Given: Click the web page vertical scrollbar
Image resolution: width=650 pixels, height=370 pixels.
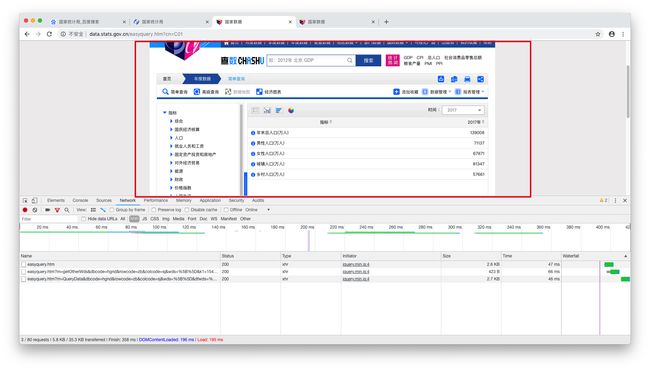Looking at the screenshot, I should pos(628,91).
